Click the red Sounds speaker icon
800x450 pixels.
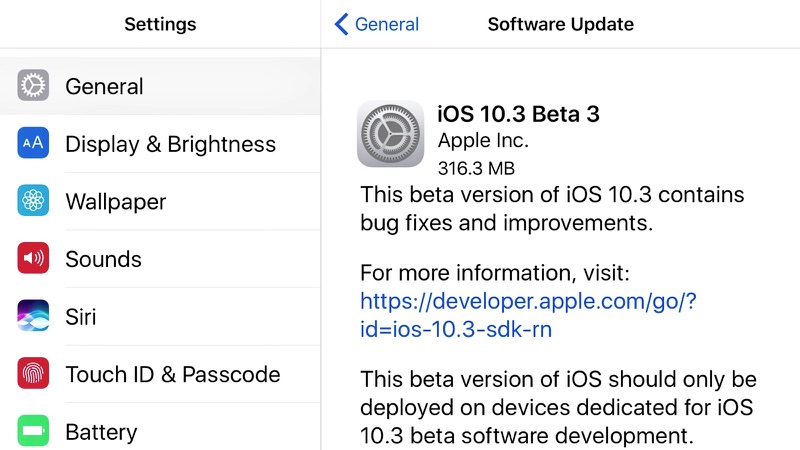(33, 259)
